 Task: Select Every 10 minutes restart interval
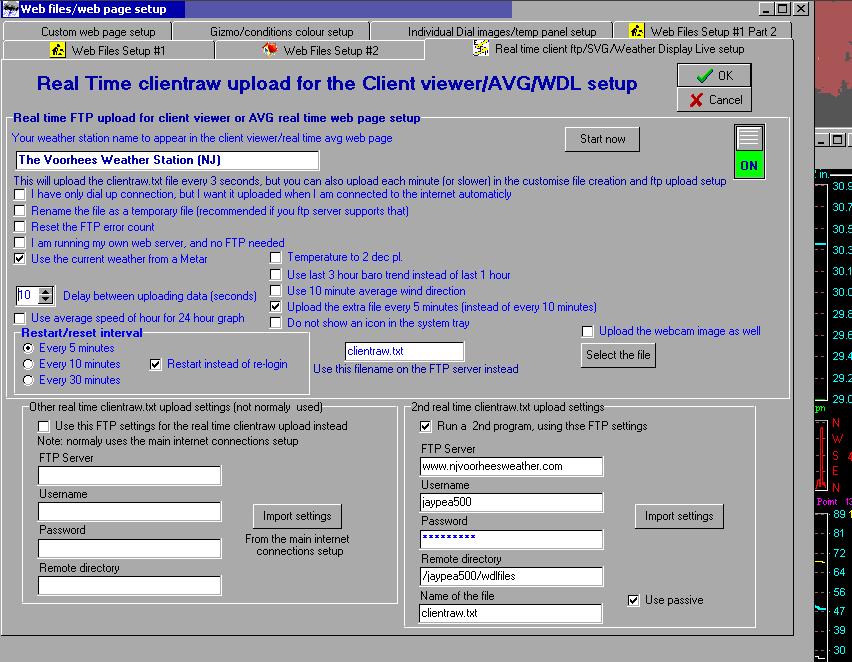pos(28,364)
